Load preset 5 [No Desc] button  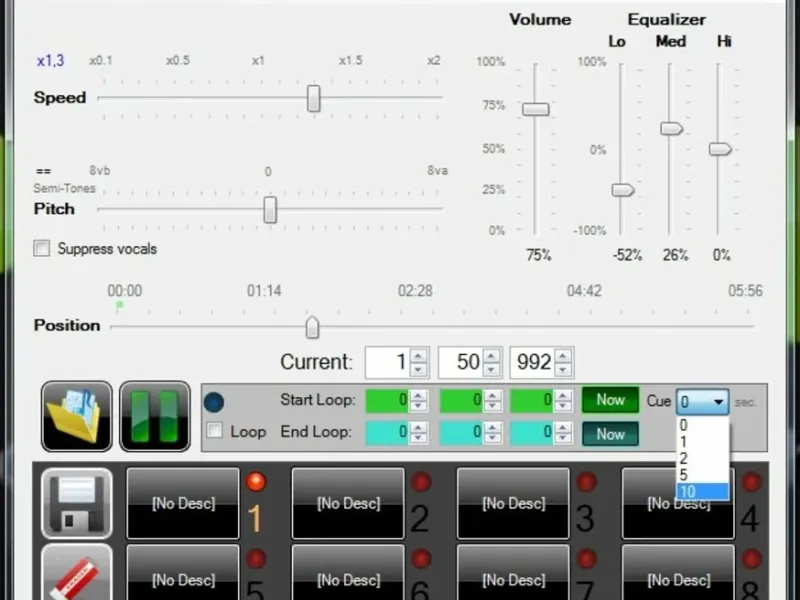[x=183, y=572]
